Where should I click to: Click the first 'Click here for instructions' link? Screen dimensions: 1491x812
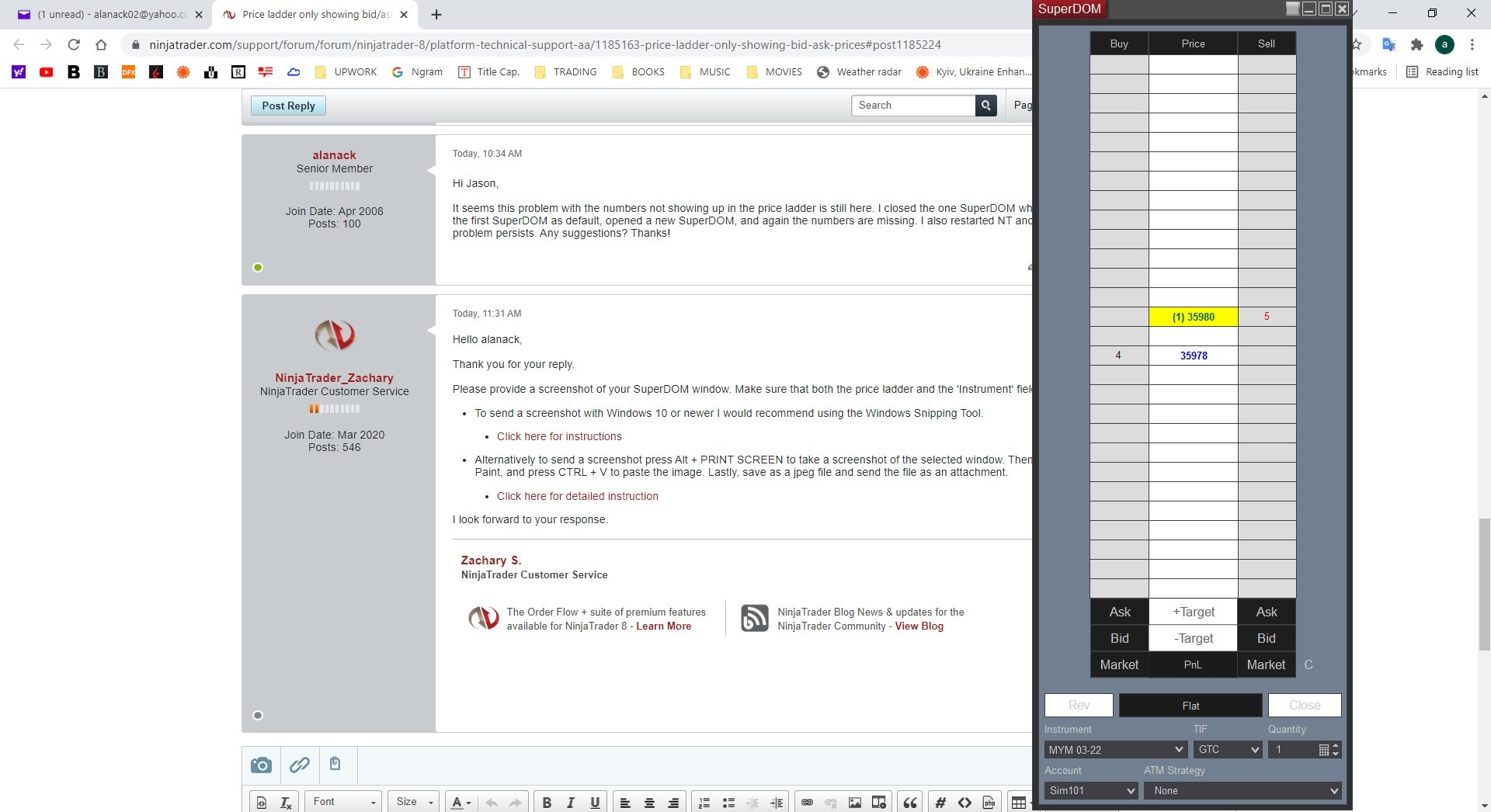[559, 437]
